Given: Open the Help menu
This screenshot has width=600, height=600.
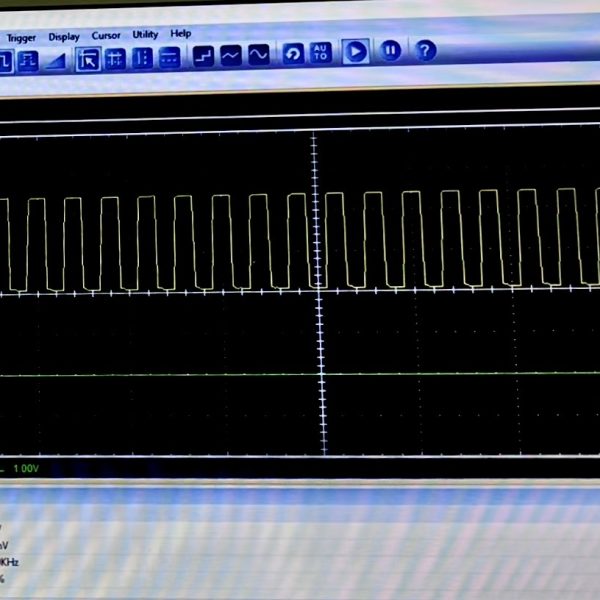Looking at the screenshot, I should click(x=181, y=34).
